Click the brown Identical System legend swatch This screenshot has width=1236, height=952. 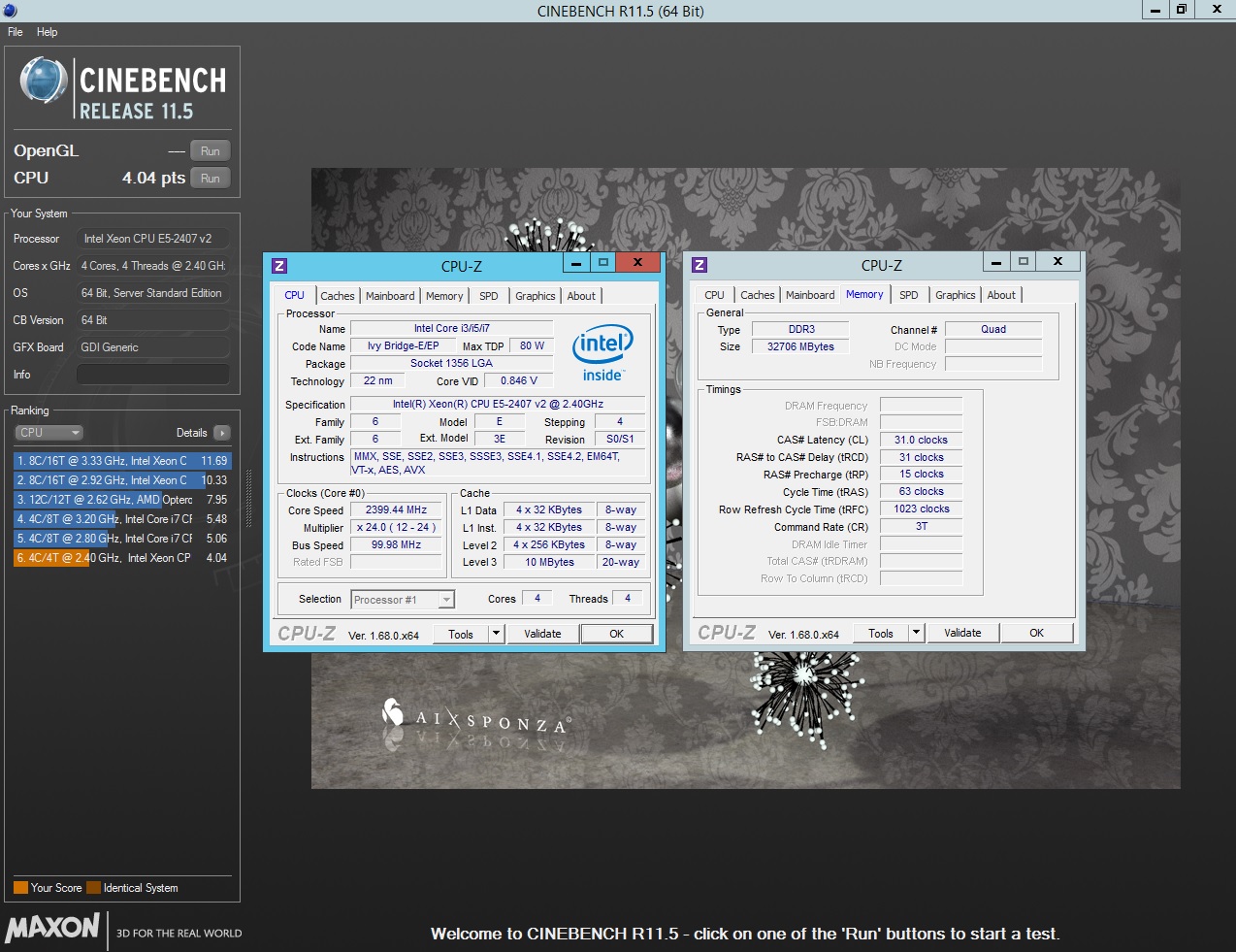[x=93, y=887]
